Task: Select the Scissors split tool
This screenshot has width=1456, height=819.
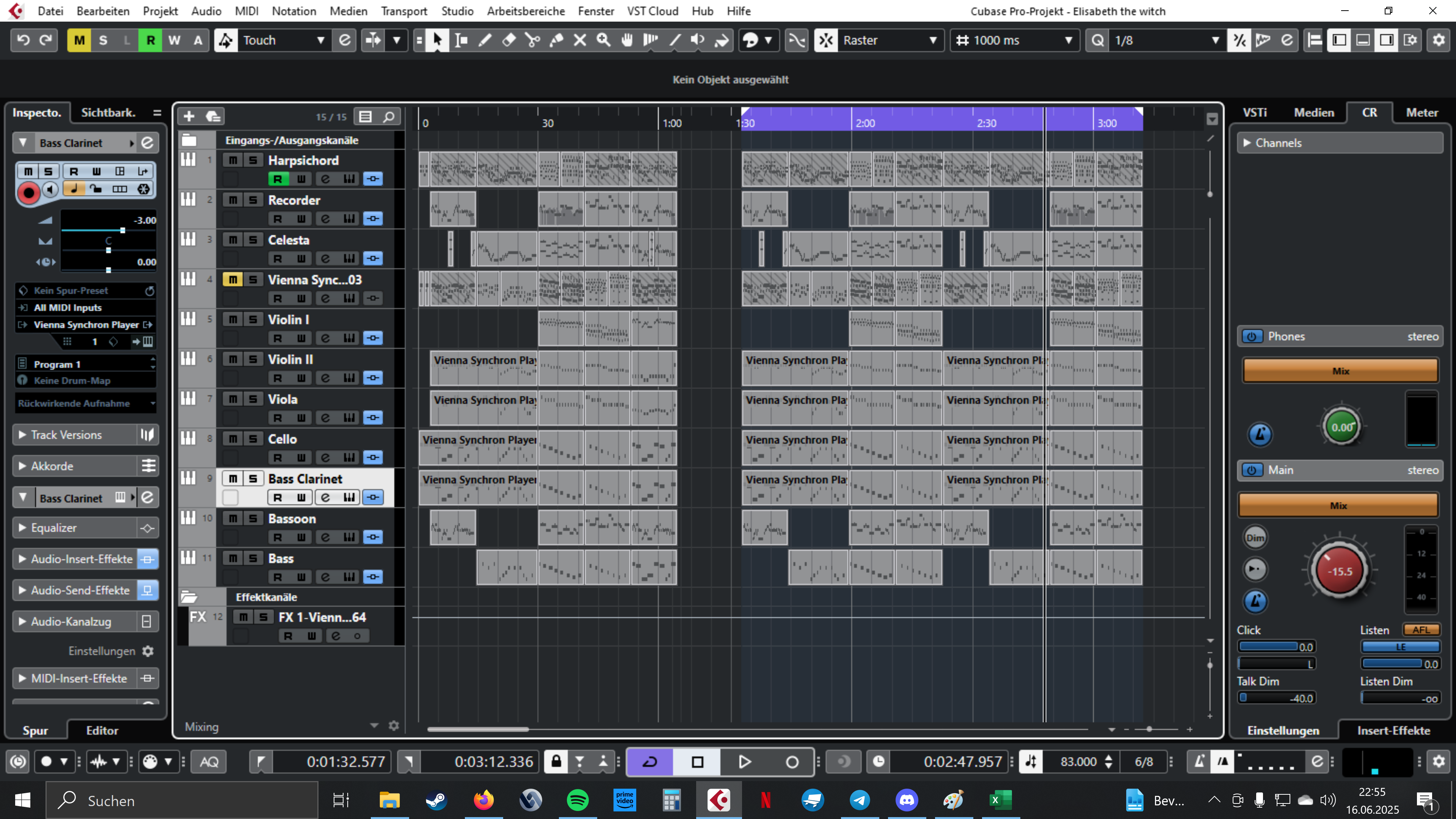Action: [x=532, y=40]
